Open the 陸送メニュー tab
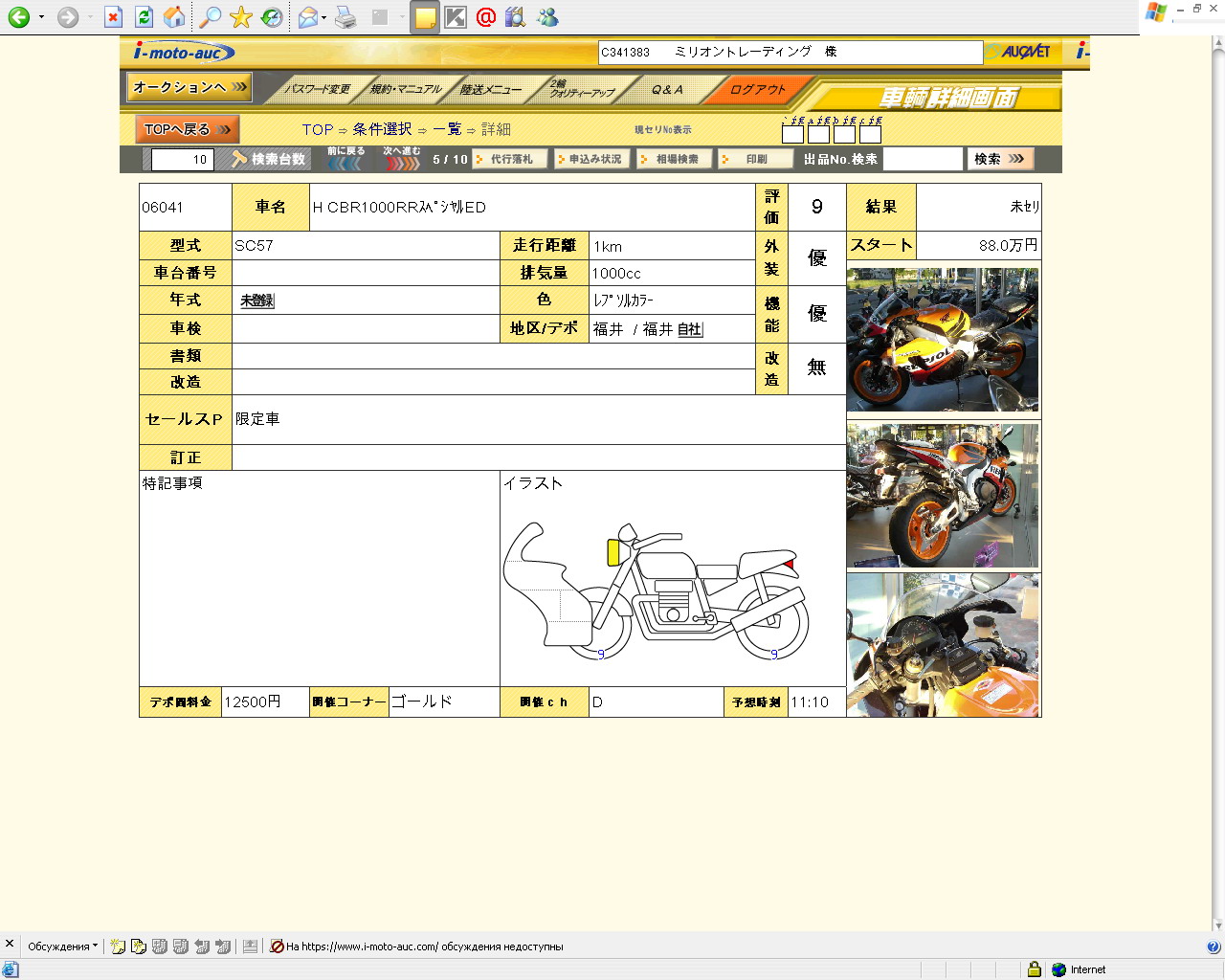Image resolution: width=1225 pixels, height=980 pixels. point(490,89)
